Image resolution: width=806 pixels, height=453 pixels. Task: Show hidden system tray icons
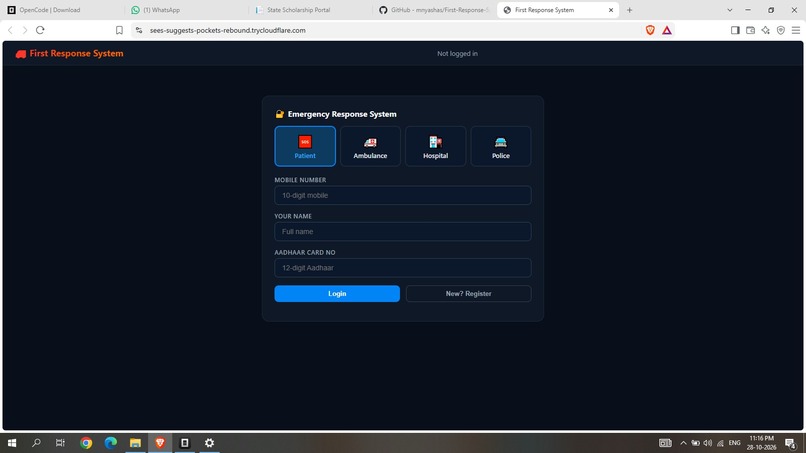[x=683, y=443]
